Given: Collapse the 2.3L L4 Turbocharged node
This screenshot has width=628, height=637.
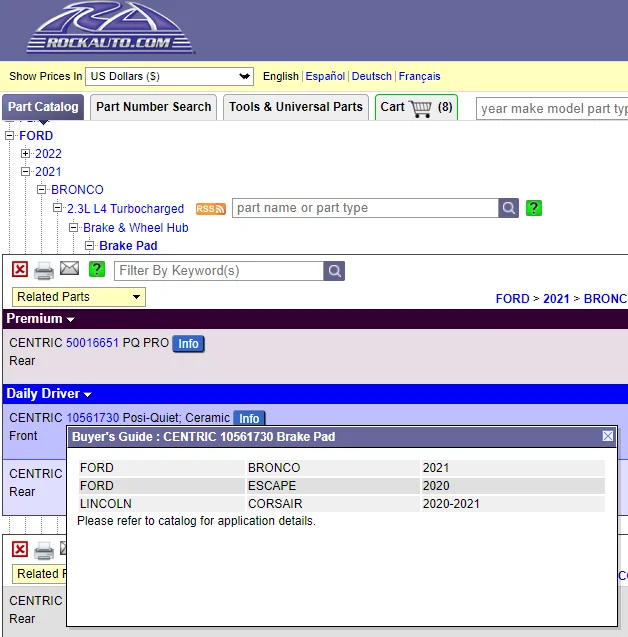Looking at the screenshot, I should click(x=57, y=208).
